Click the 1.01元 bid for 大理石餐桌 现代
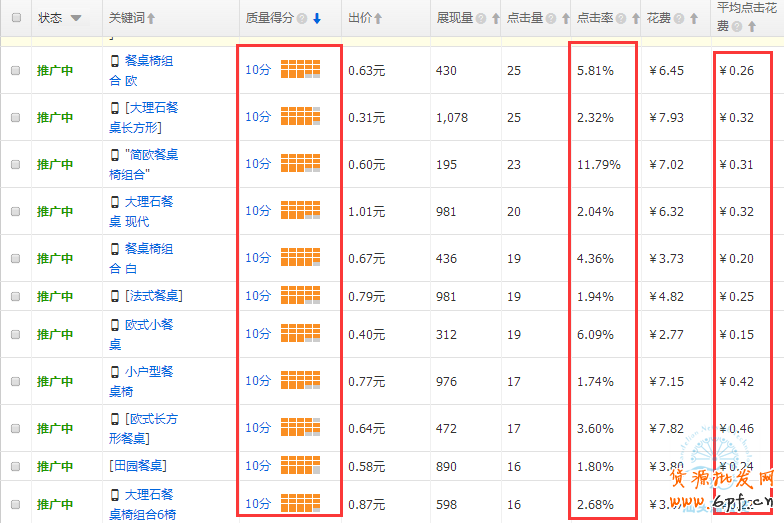This screenshot has width=784, height=523. [366, 212]
